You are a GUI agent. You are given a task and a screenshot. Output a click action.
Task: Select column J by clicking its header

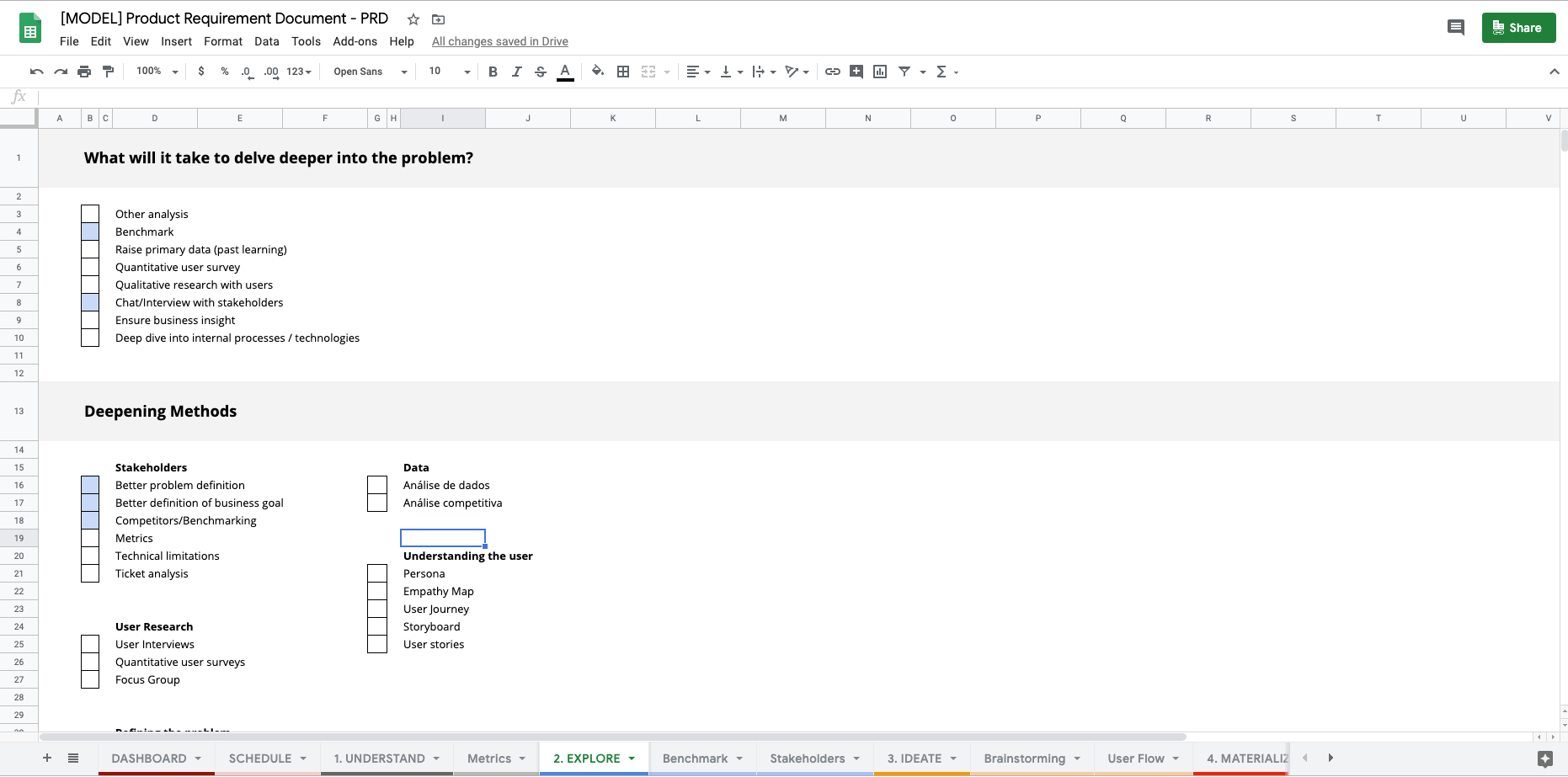coord(528,118)
